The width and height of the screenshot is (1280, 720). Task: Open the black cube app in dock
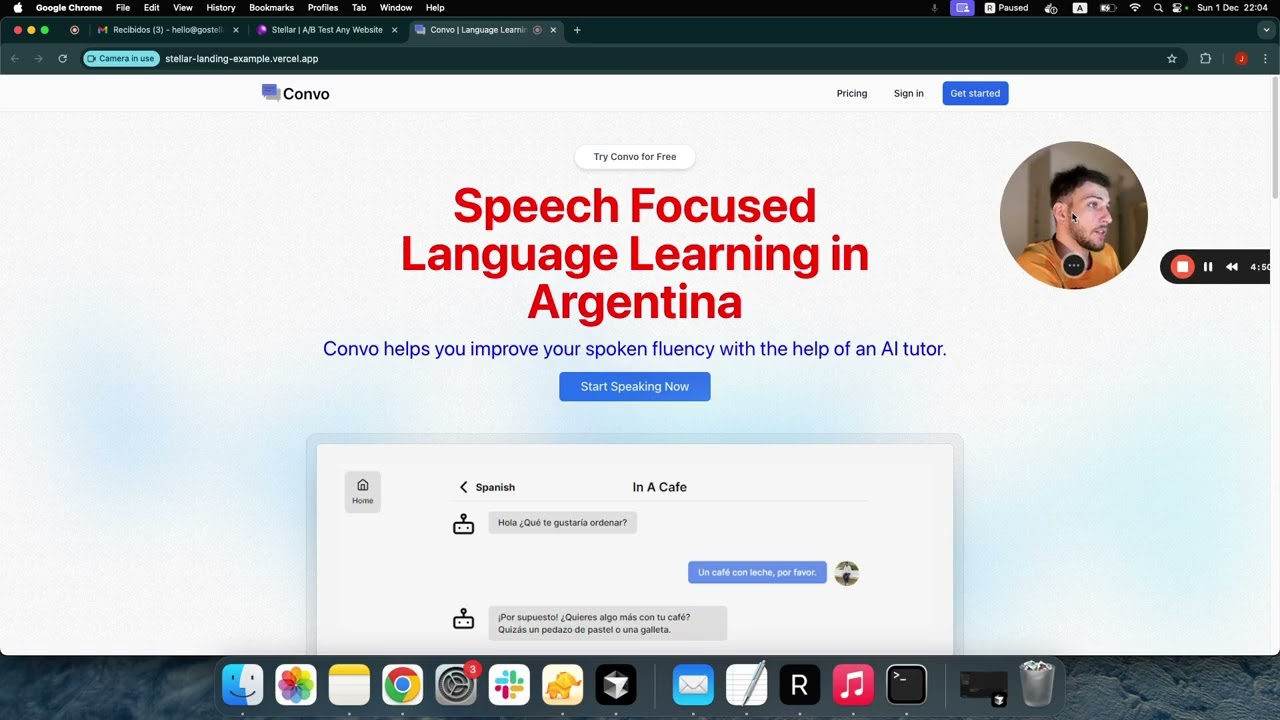click(x=616, y=685)
